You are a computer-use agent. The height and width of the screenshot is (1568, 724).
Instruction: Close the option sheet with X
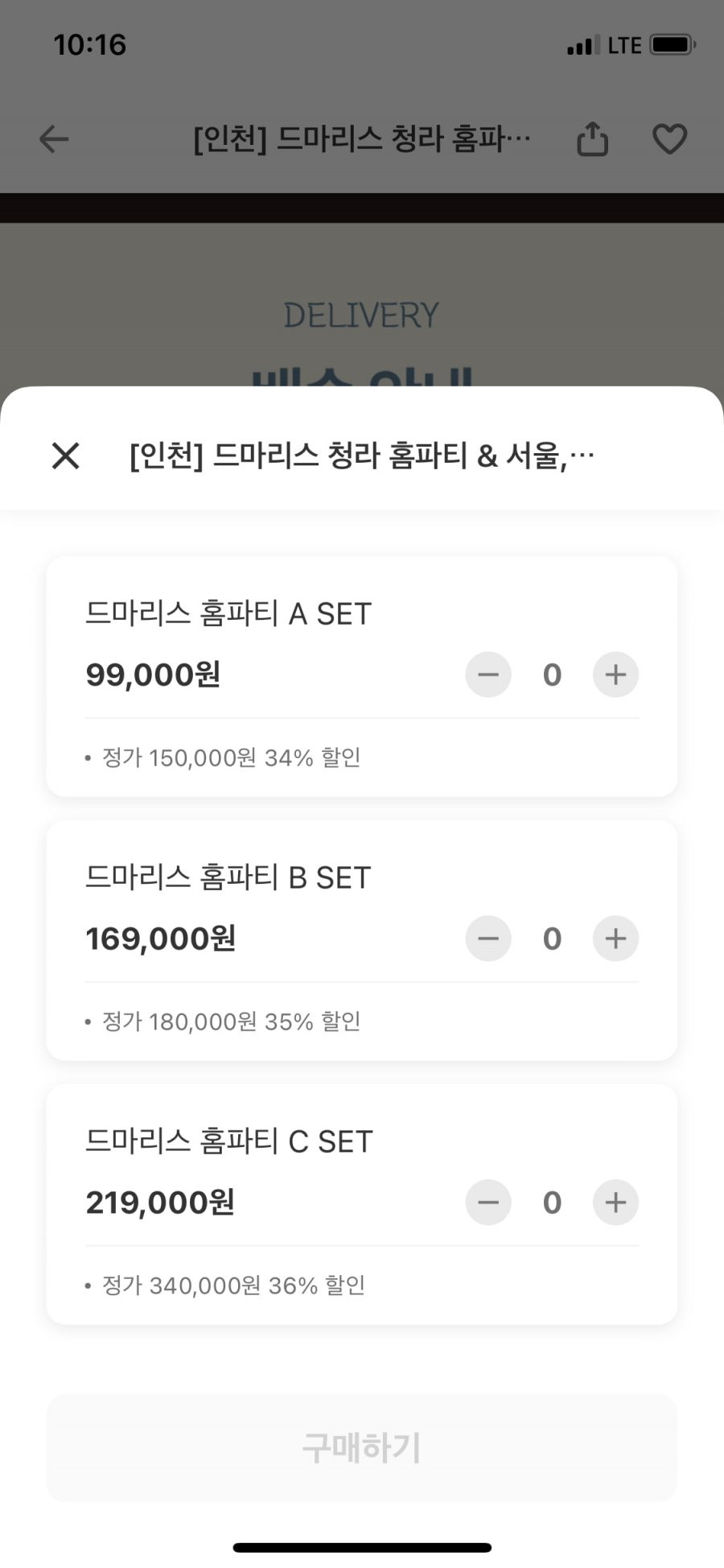pyautogui.click(x=65, y=456)
